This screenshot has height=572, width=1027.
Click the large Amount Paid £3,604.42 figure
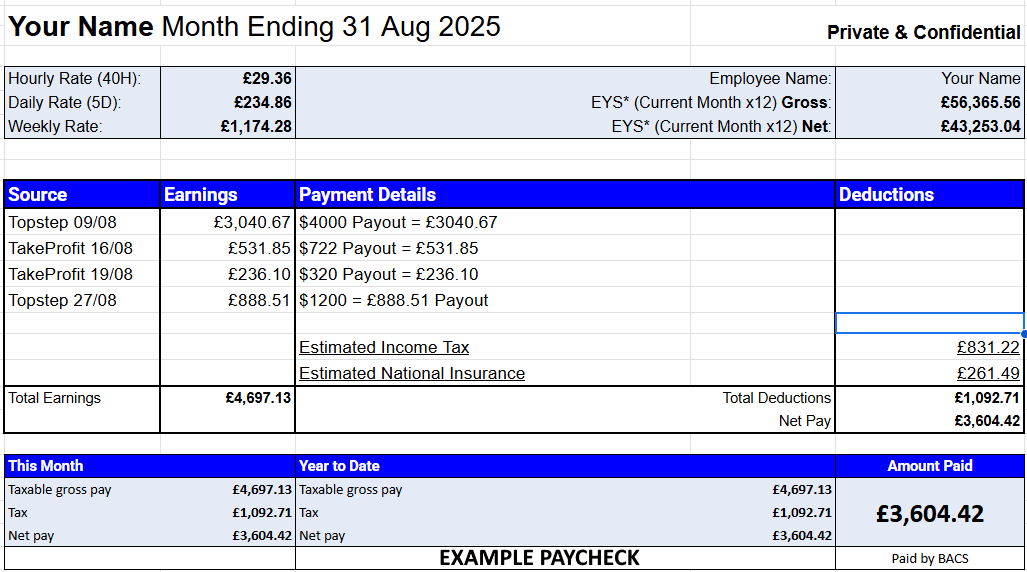pos(929,514)
